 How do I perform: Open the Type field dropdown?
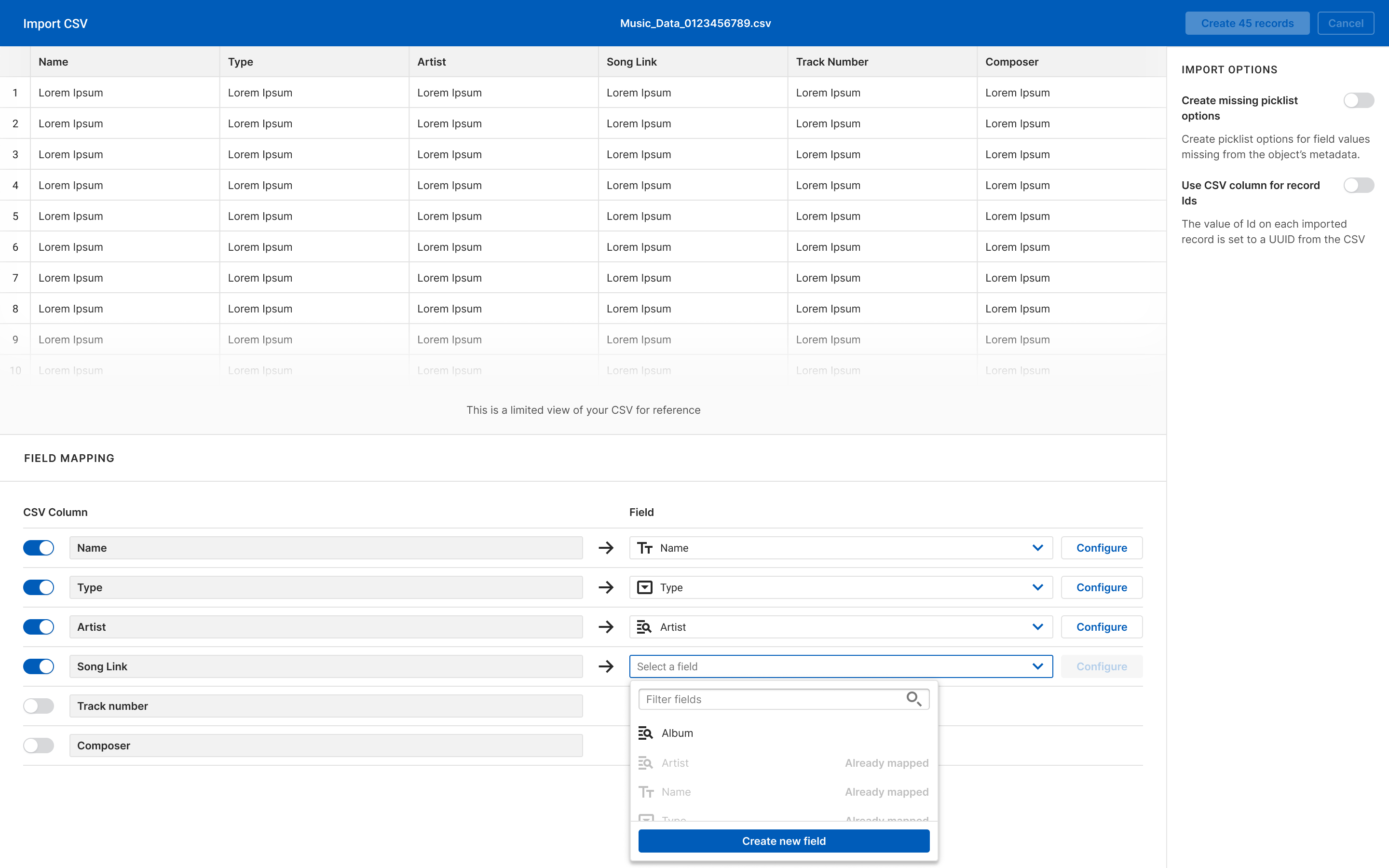[1037, 587]
